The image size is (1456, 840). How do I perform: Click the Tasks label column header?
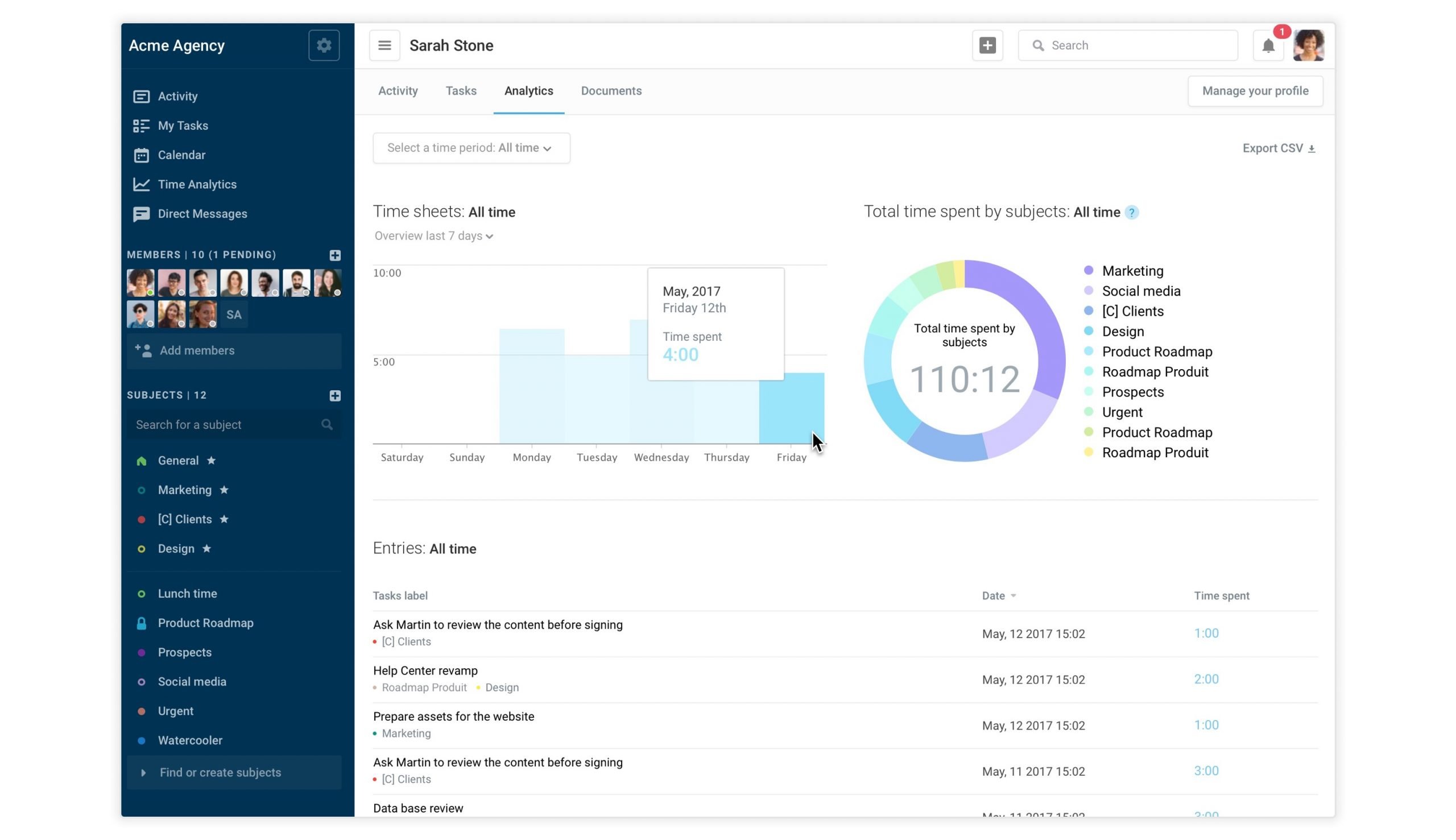[400, 596]
